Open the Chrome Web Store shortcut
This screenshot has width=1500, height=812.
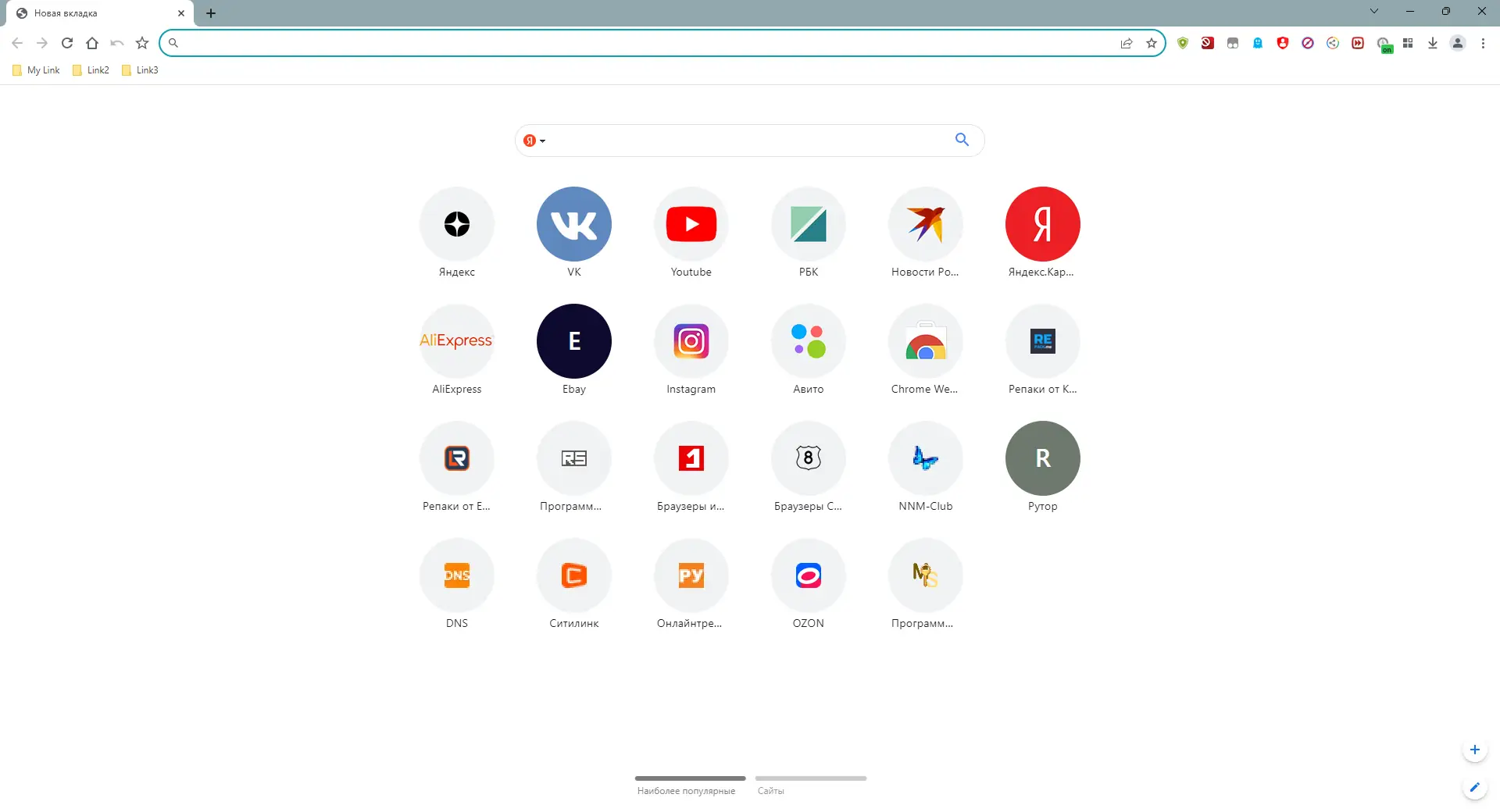pos(925,341)
